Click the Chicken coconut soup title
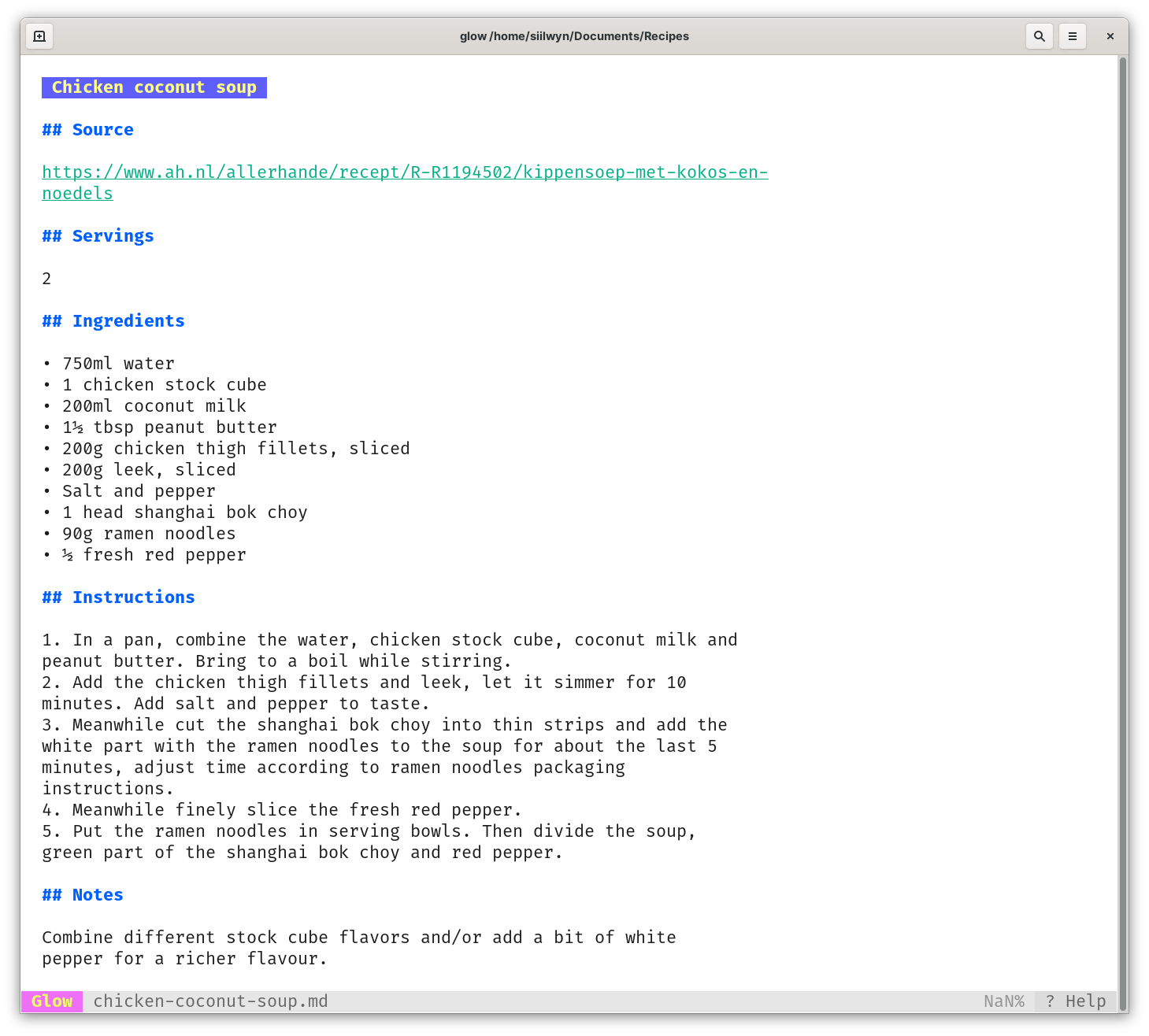 [x=154, y=87]
